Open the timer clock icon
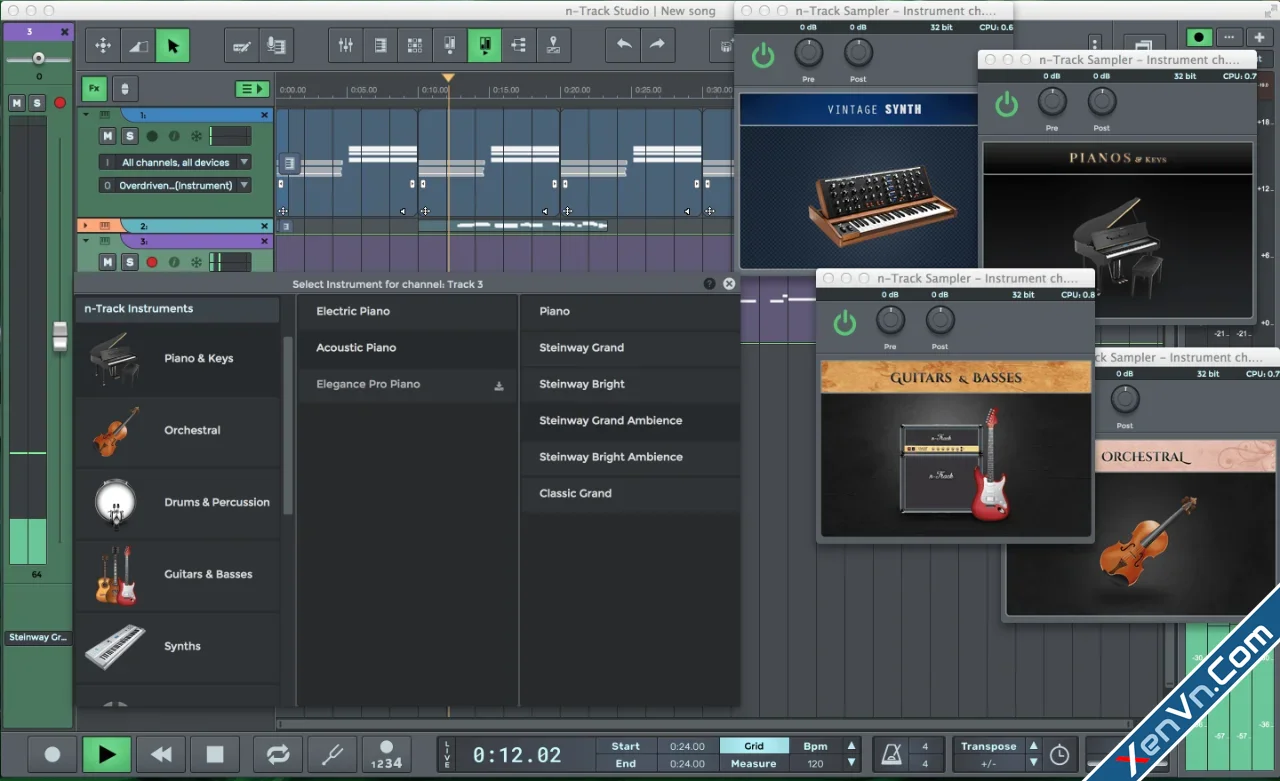Screen dimensions: 1280x781 point(1059,755)
